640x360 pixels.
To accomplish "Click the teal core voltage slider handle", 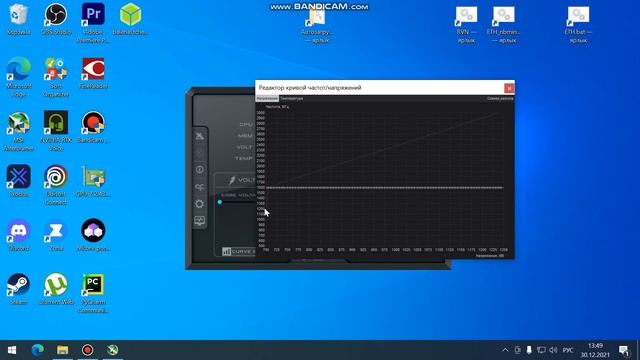I will coord(220,202).
